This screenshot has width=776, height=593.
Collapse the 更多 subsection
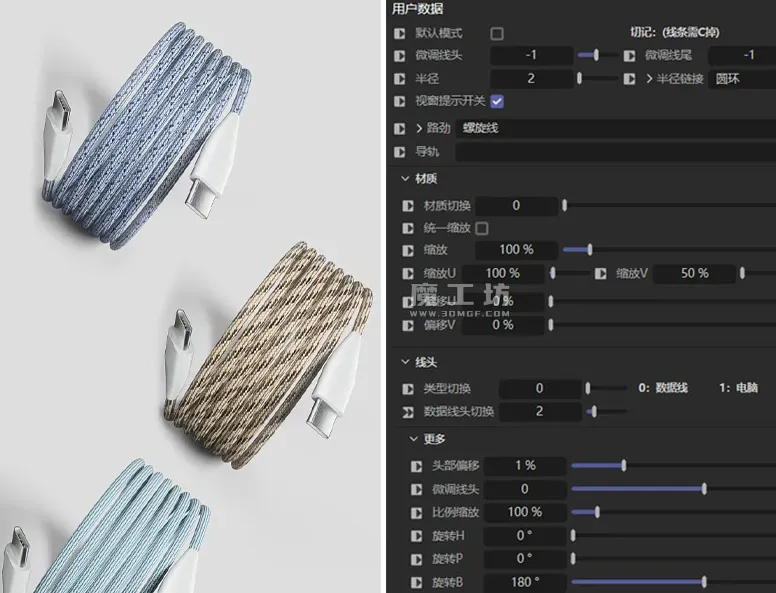[411, 438]
